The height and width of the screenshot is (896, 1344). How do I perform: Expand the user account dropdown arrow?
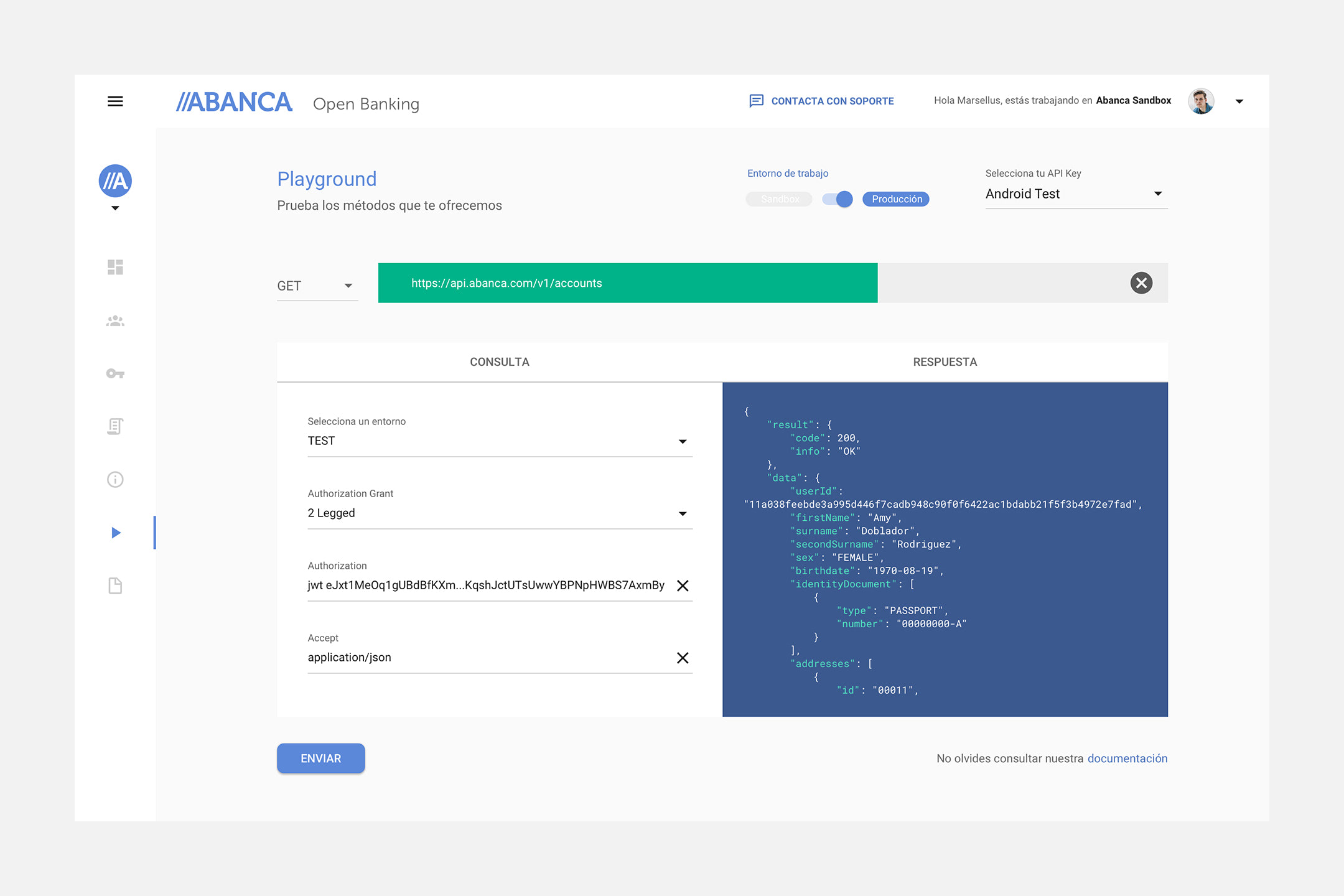(x=1239, y=101)
